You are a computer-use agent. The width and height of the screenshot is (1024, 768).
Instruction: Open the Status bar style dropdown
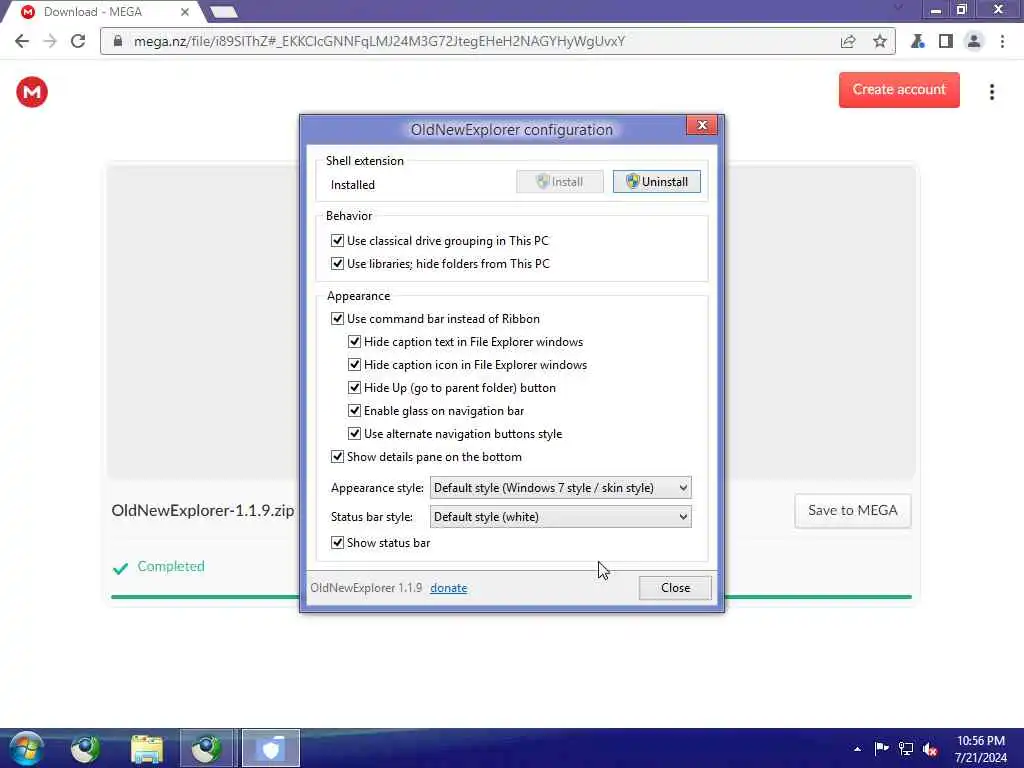point(560,517)
